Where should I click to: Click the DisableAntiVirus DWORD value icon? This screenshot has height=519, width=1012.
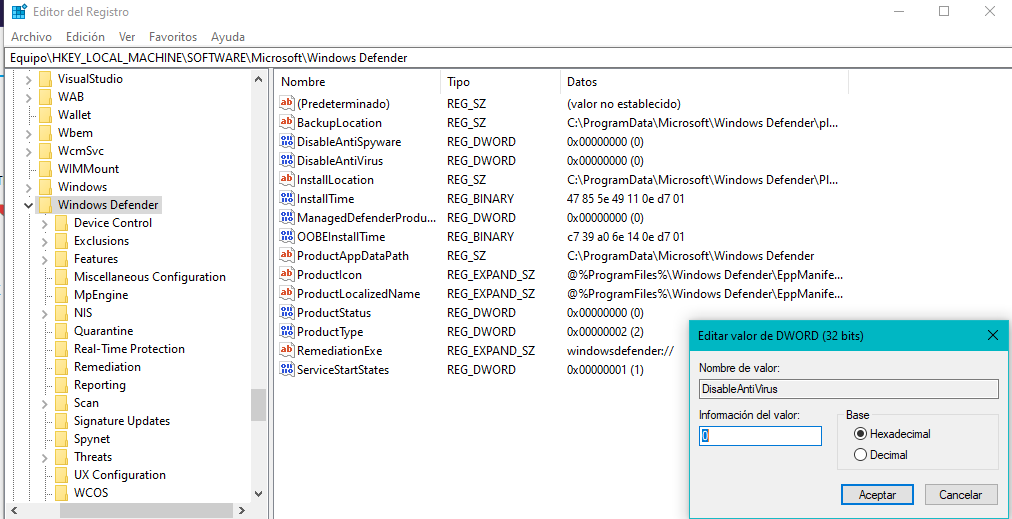pyautogui.click(x=287, y=160)
